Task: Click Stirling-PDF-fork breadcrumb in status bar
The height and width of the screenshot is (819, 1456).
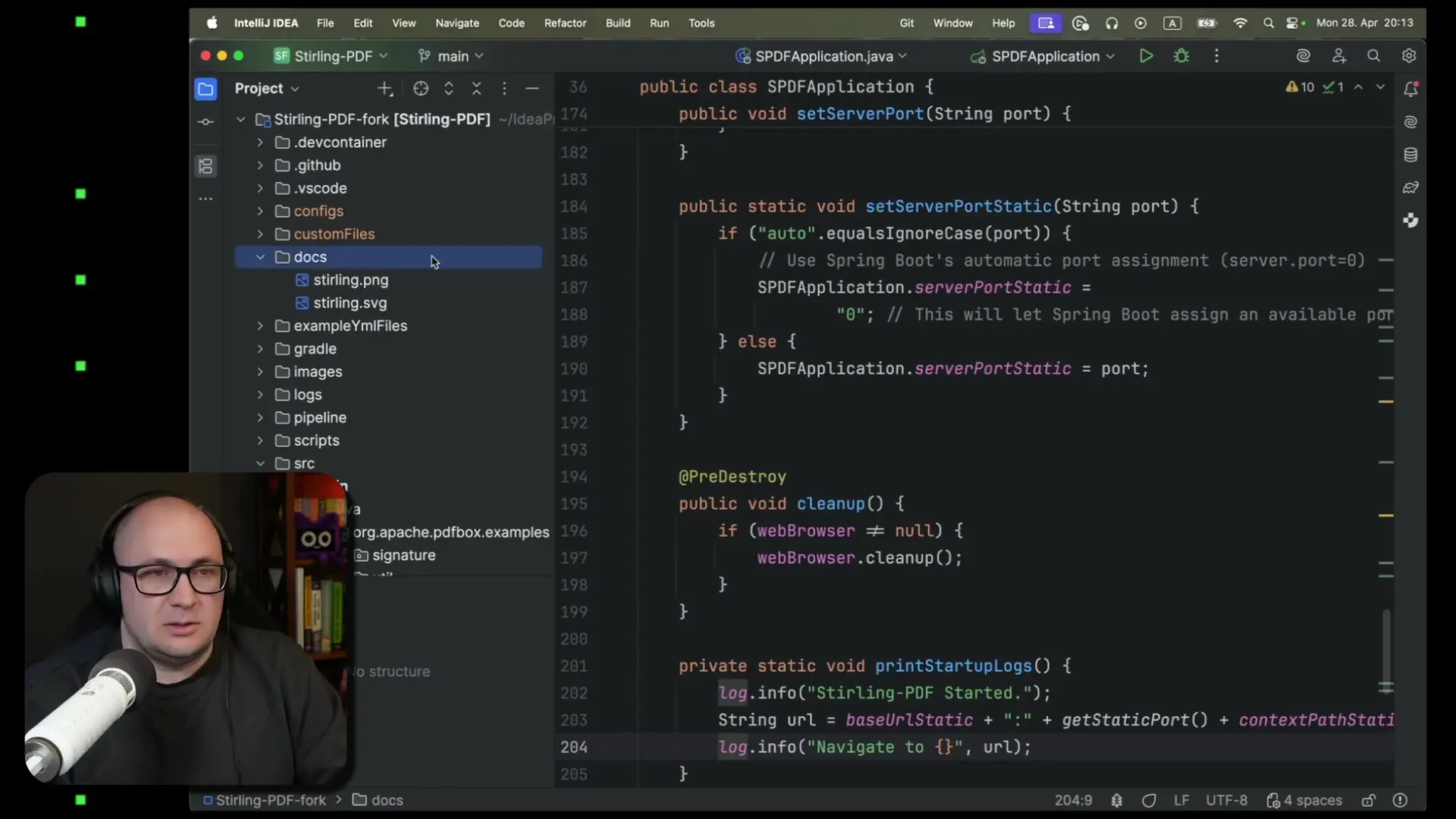Action: [265, 801]
